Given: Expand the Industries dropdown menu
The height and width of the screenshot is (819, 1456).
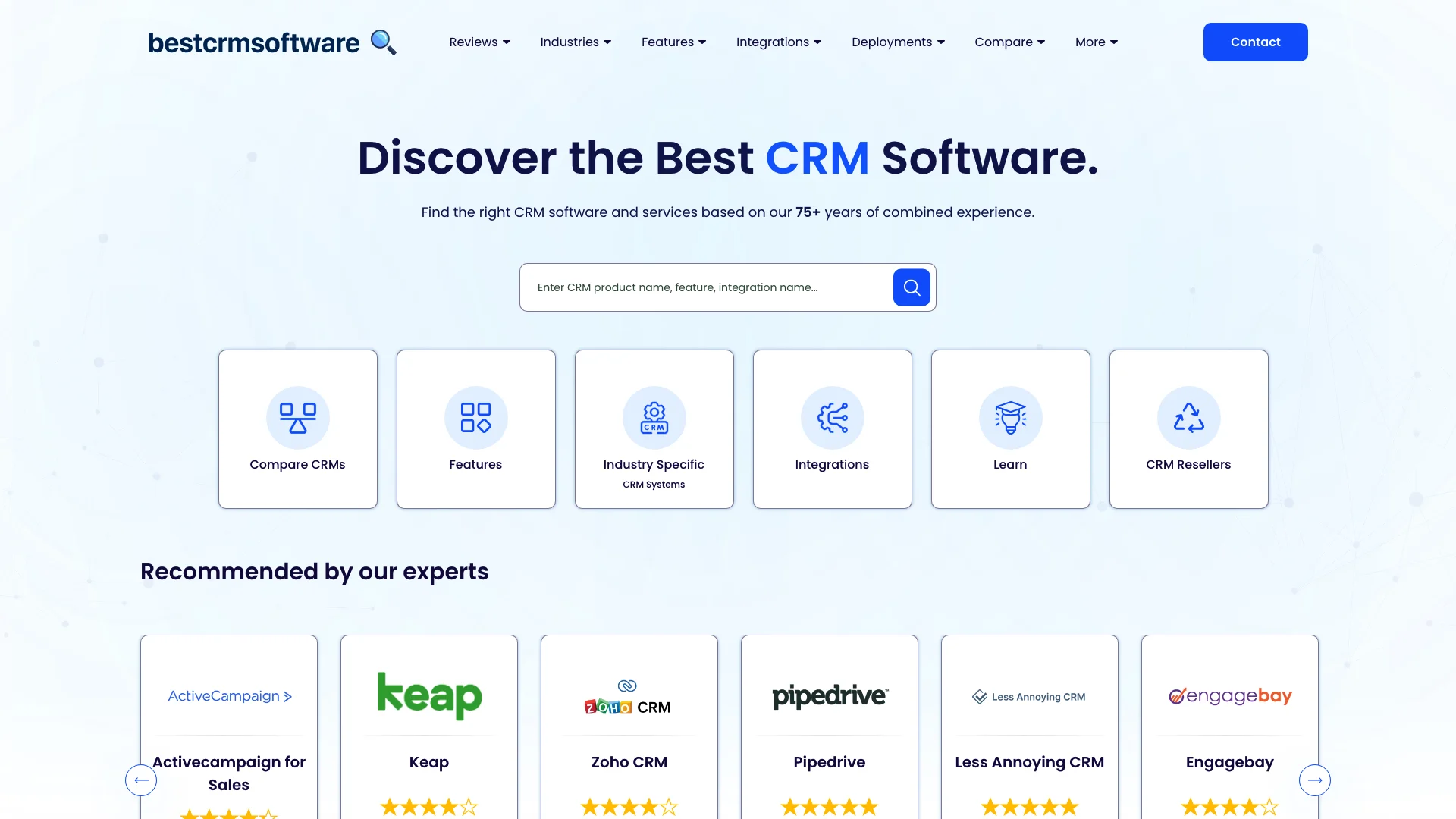Looking at the screenshot, I should (x=575, y=42).
